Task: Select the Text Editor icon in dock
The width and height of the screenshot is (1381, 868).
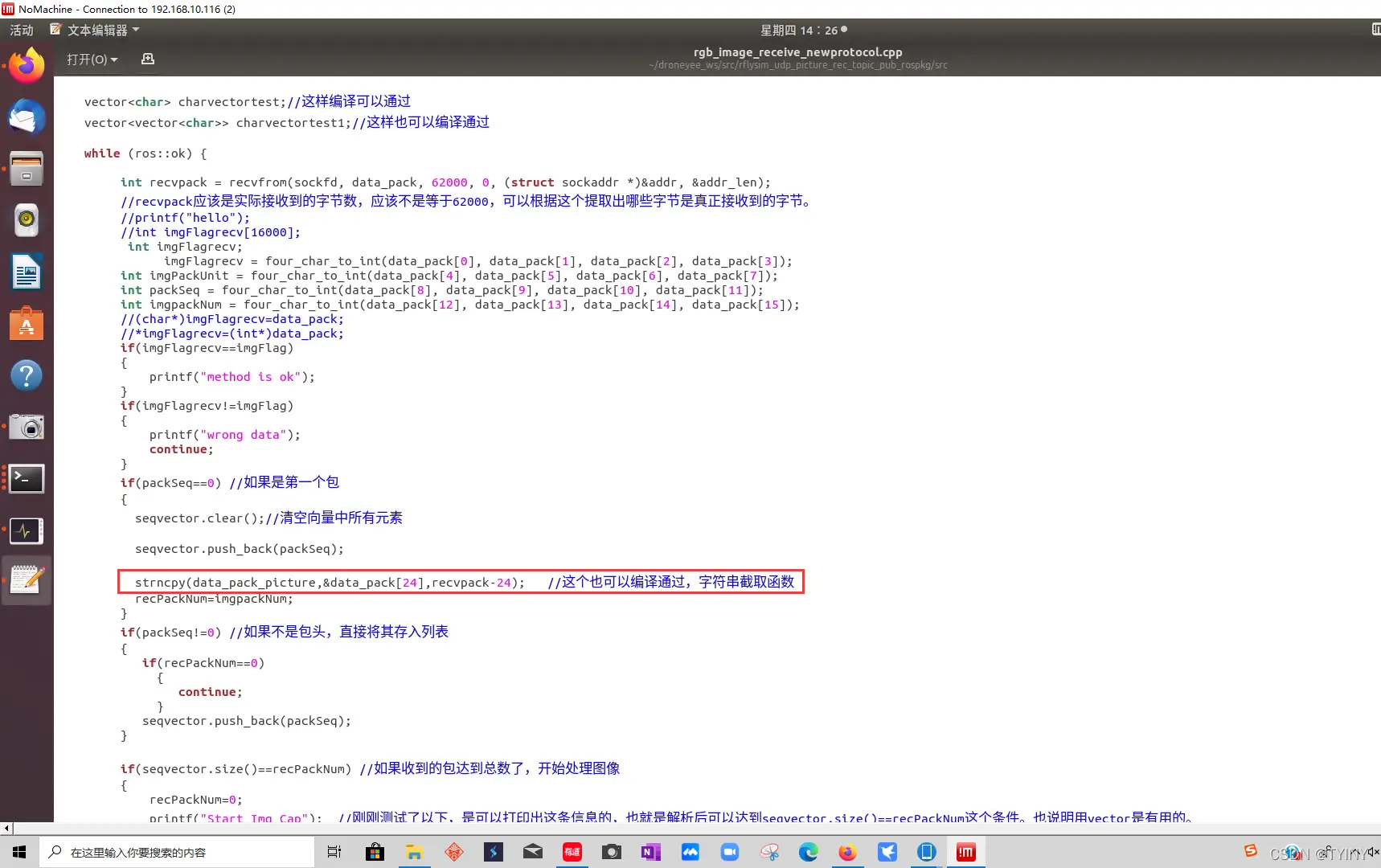Action: tap(27, 579)
